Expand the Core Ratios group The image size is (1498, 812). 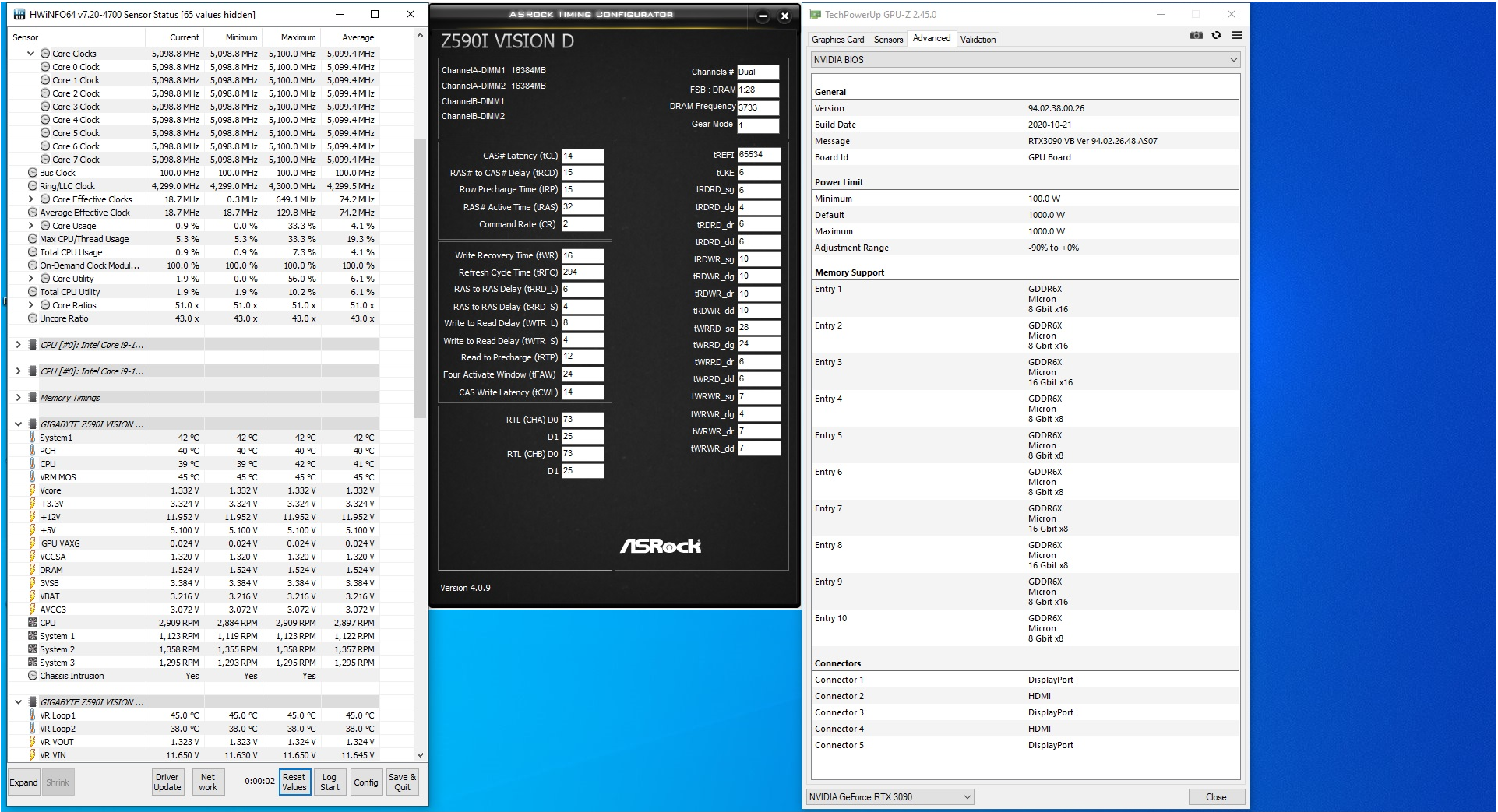point(30,305)
